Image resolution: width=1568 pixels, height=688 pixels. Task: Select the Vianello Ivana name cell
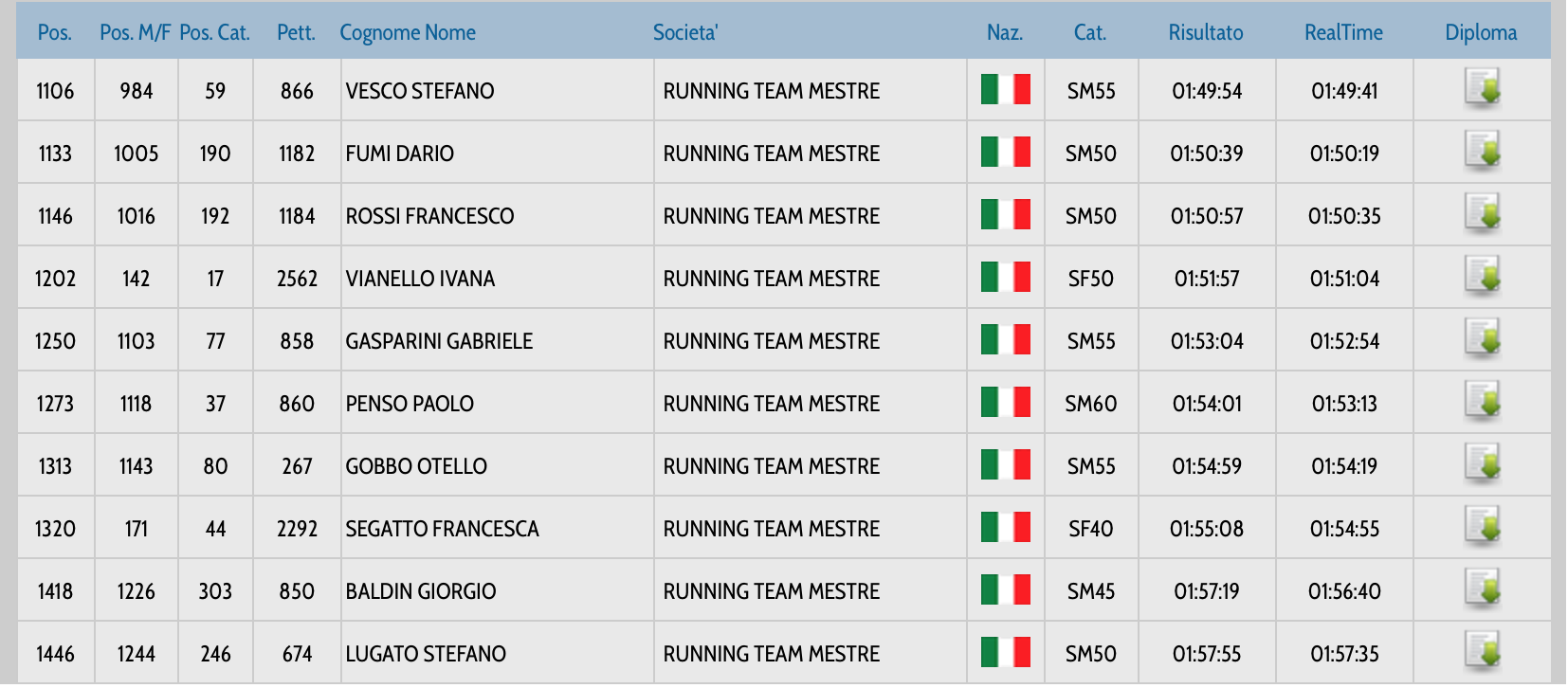coord(420,279)
